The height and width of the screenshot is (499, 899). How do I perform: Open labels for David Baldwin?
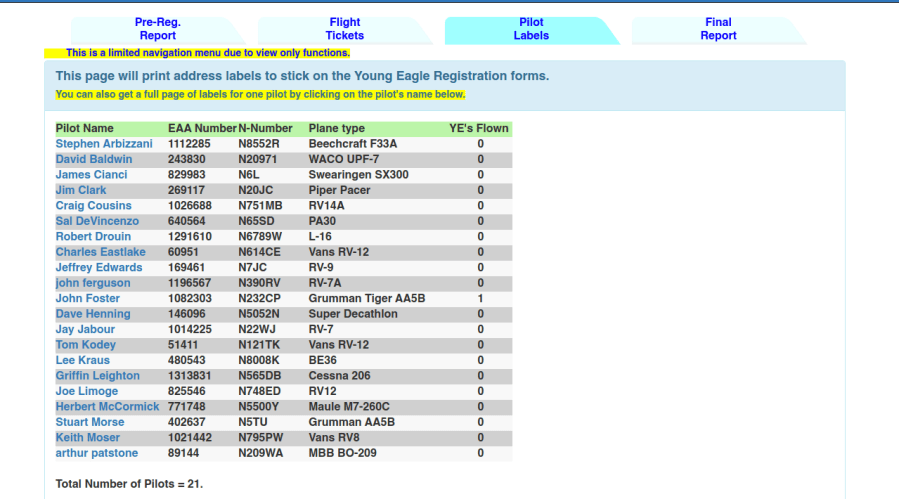click(x=94, y=159)
